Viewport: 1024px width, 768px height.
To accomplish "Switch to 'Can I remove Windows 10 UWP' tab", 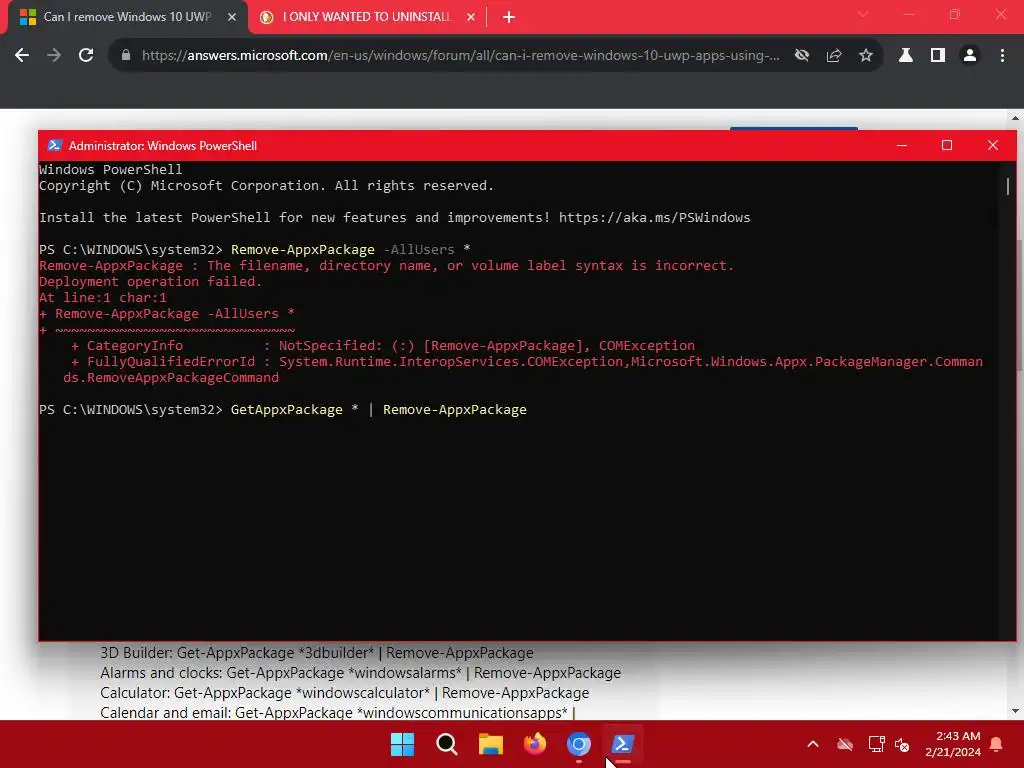I will coord(127,17).
